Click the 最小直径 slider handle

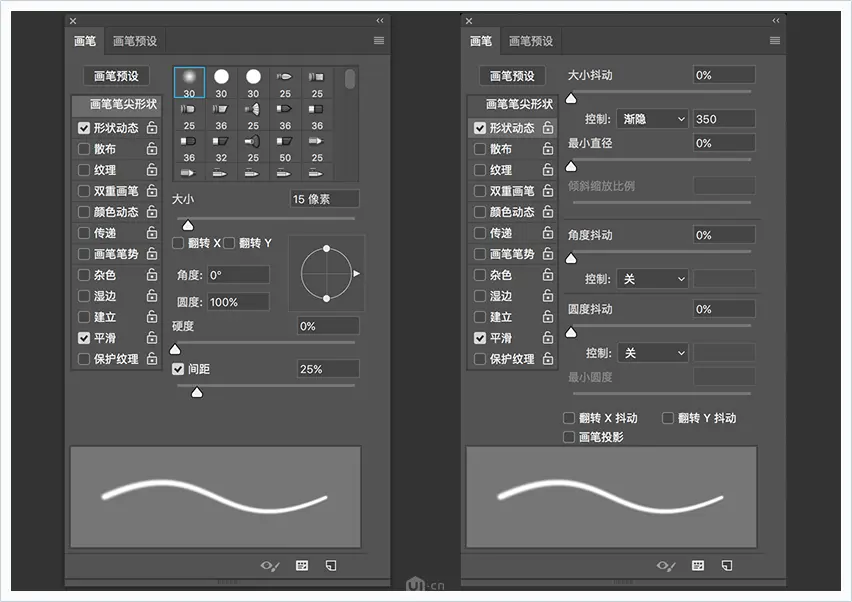pos(571,166)
